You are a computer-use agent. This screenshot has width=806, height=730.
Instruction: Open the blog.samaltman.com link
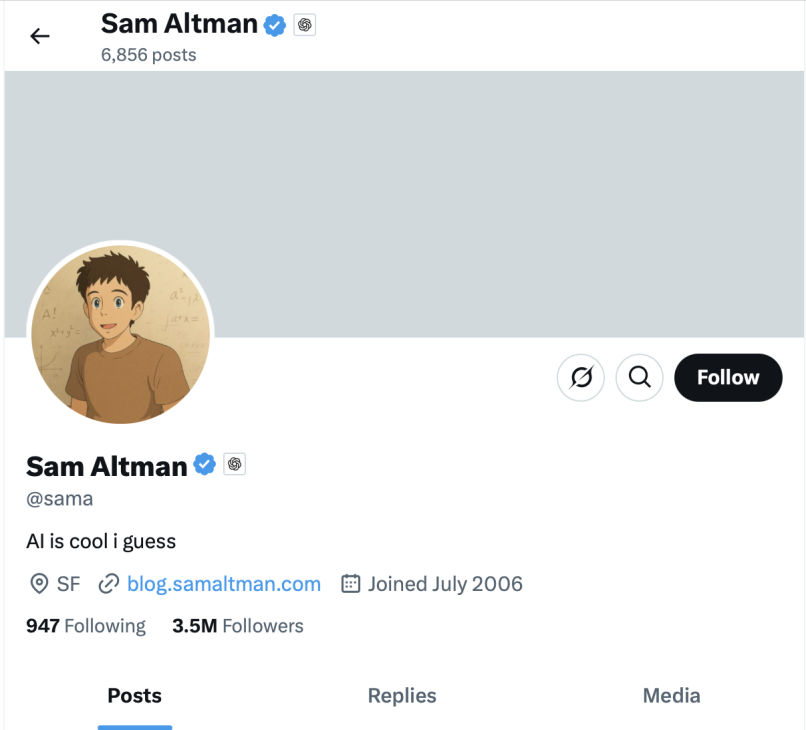(x=224, y=584)
